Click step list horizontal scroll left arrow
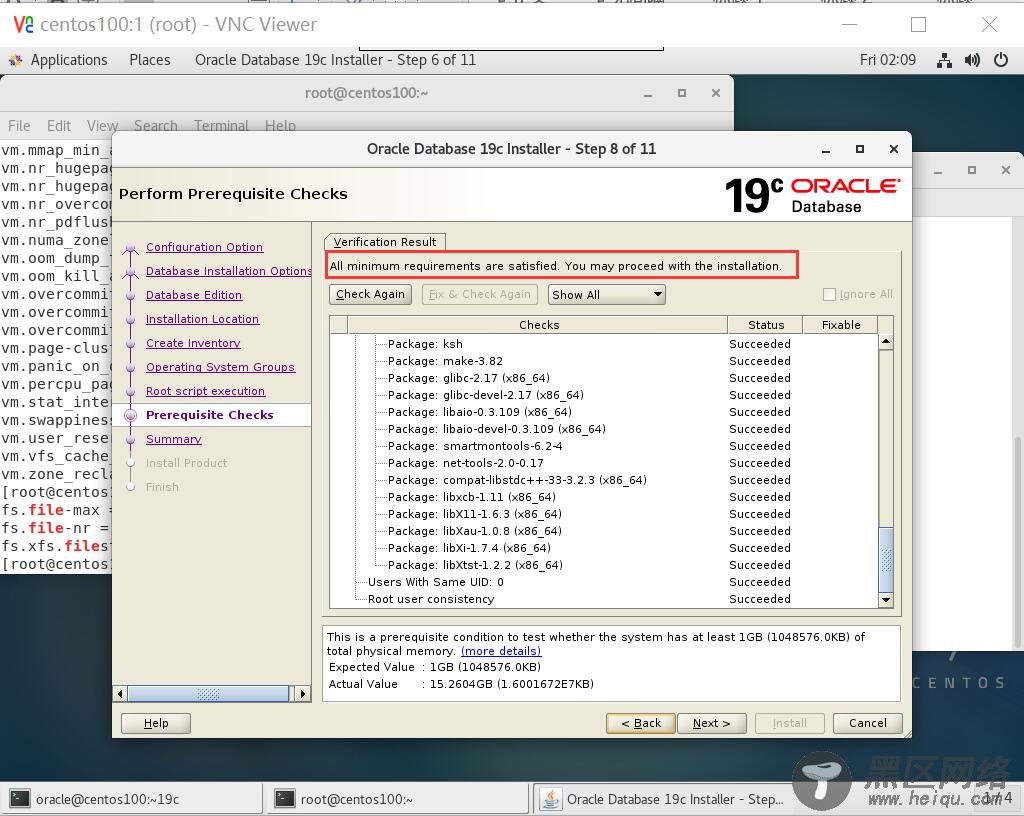Viewport: 1024px width, 816px height. [120, 693]
